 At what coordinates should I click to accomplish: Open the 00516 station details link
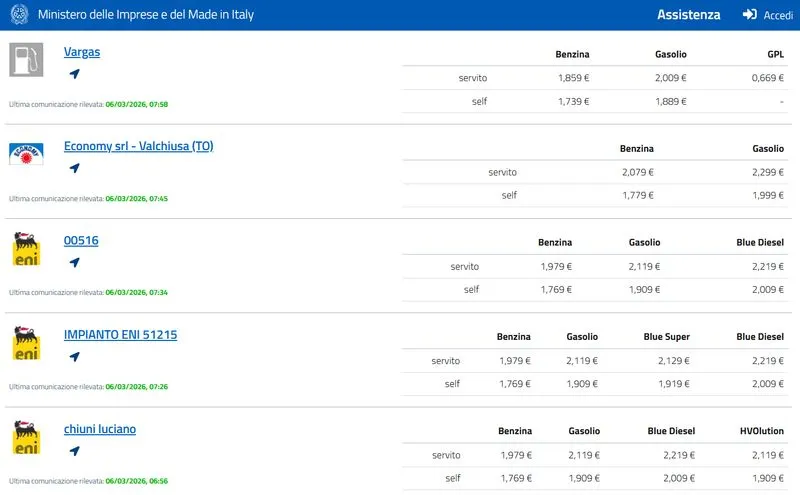pyautogui.click(x=81, y=241)
